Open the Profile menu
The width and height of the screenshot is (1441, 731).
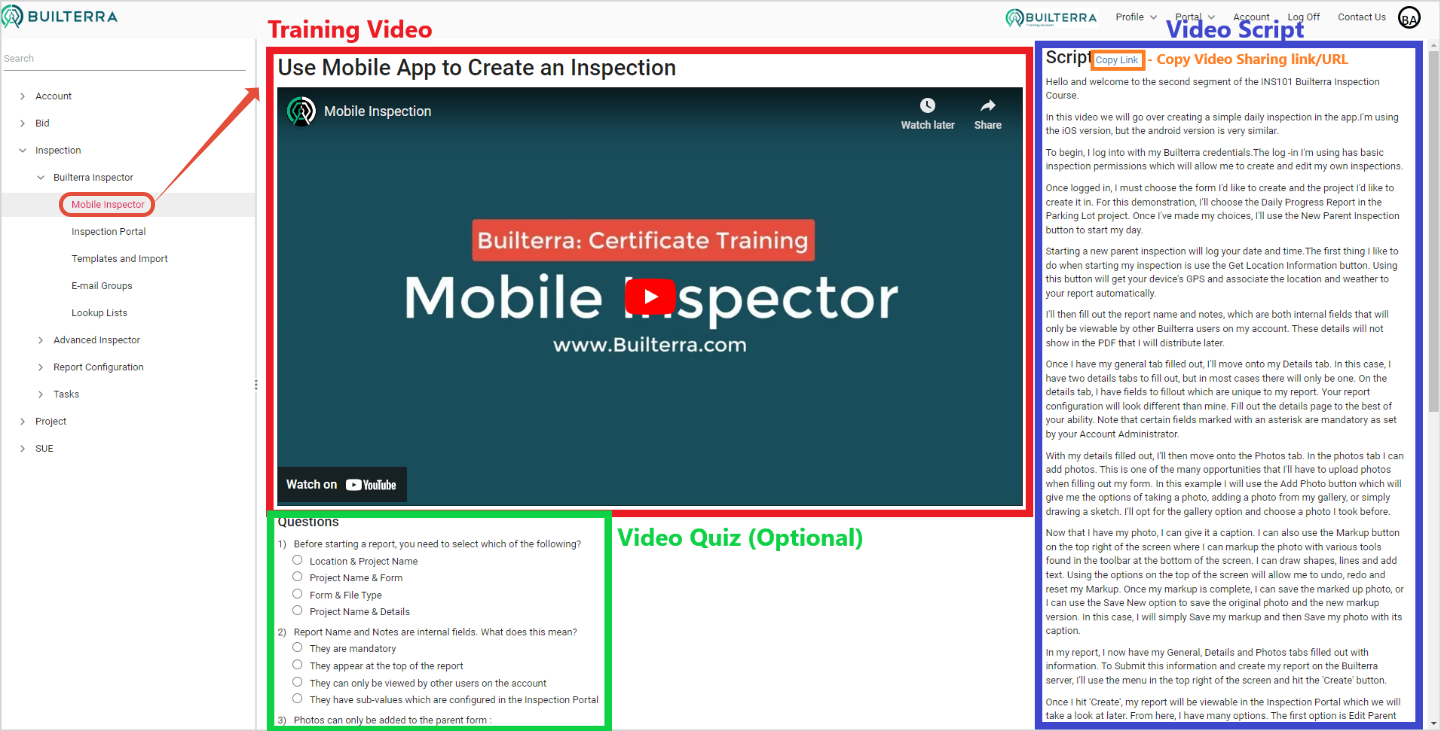click(x=1135, y=17)
